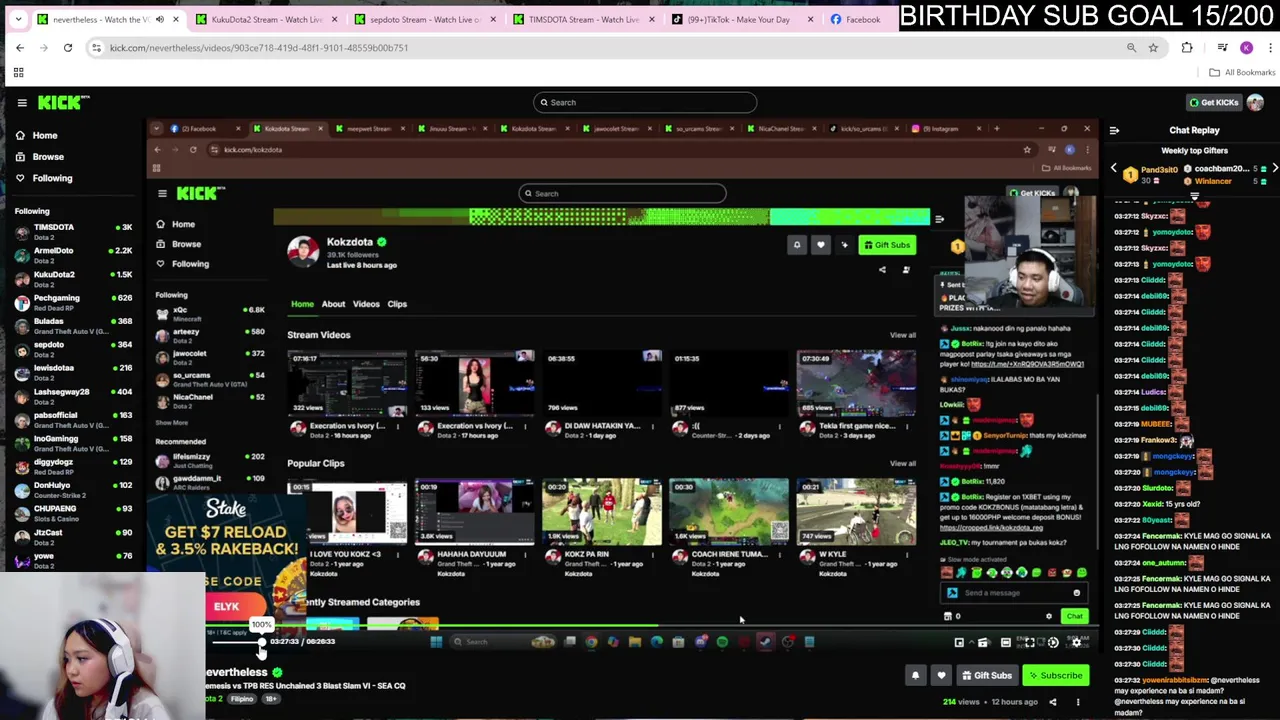Close the KukuDota2 Stream tab

tap(334, 19)
